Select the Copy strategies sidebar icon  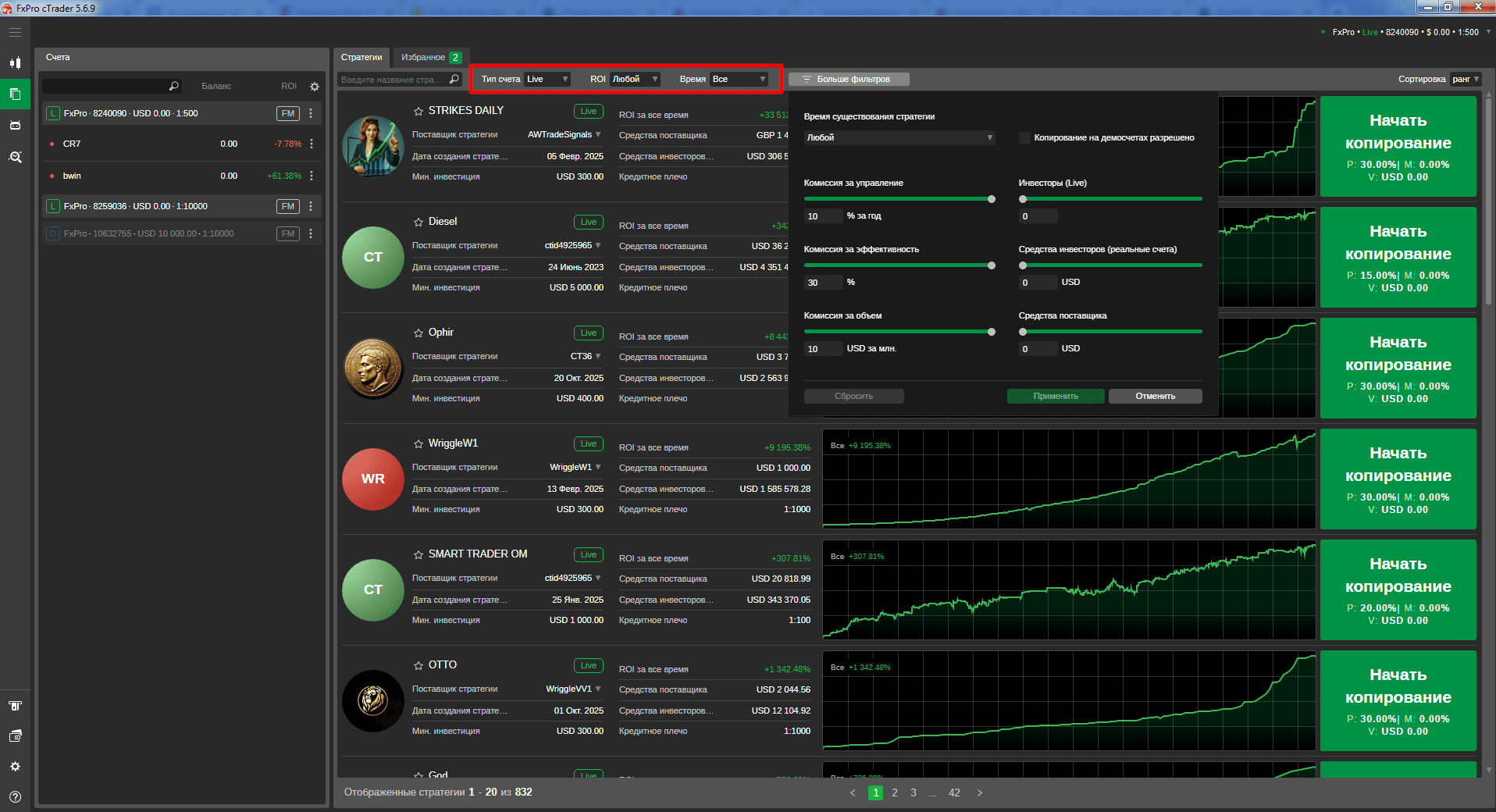click(x=15, y=94)
